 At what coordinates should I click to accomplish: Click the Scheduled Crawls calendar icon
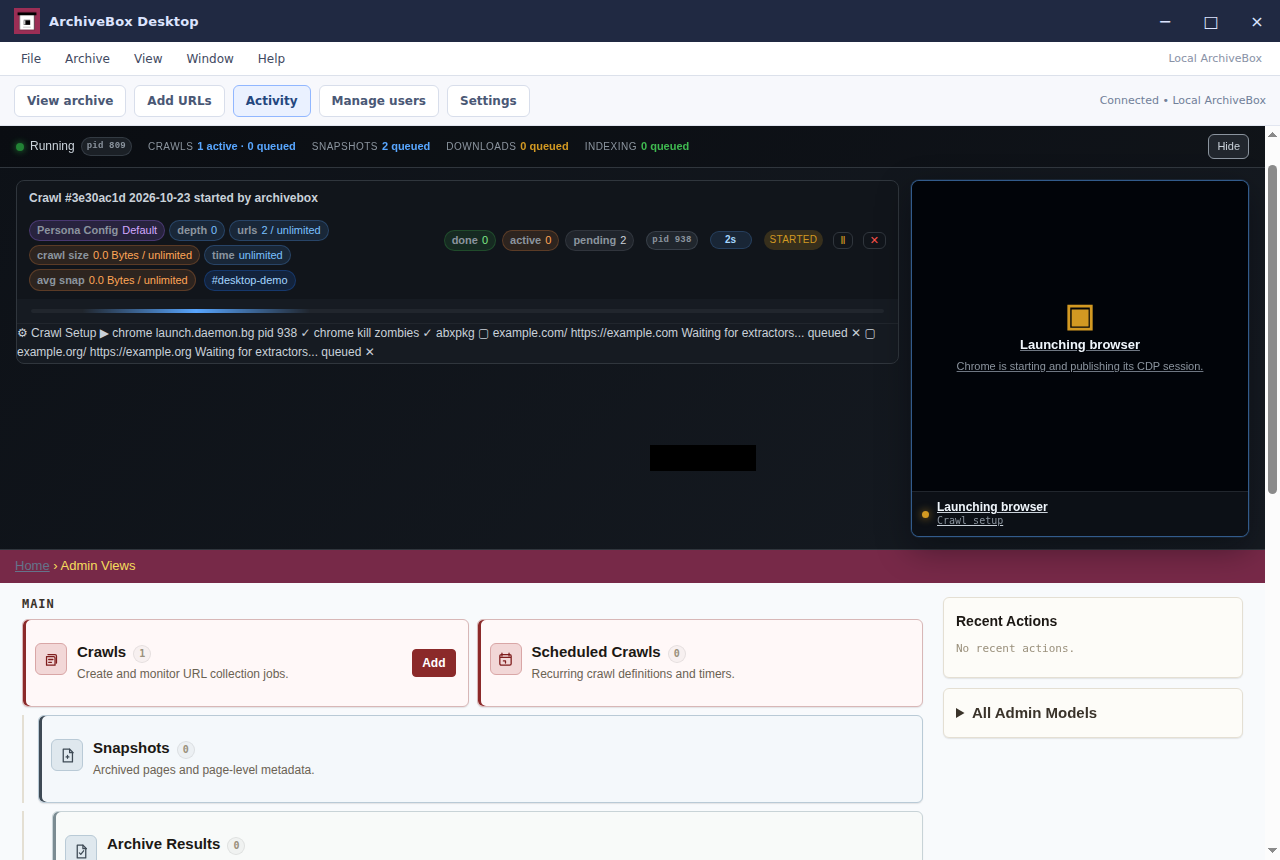[x=506, y=659]
